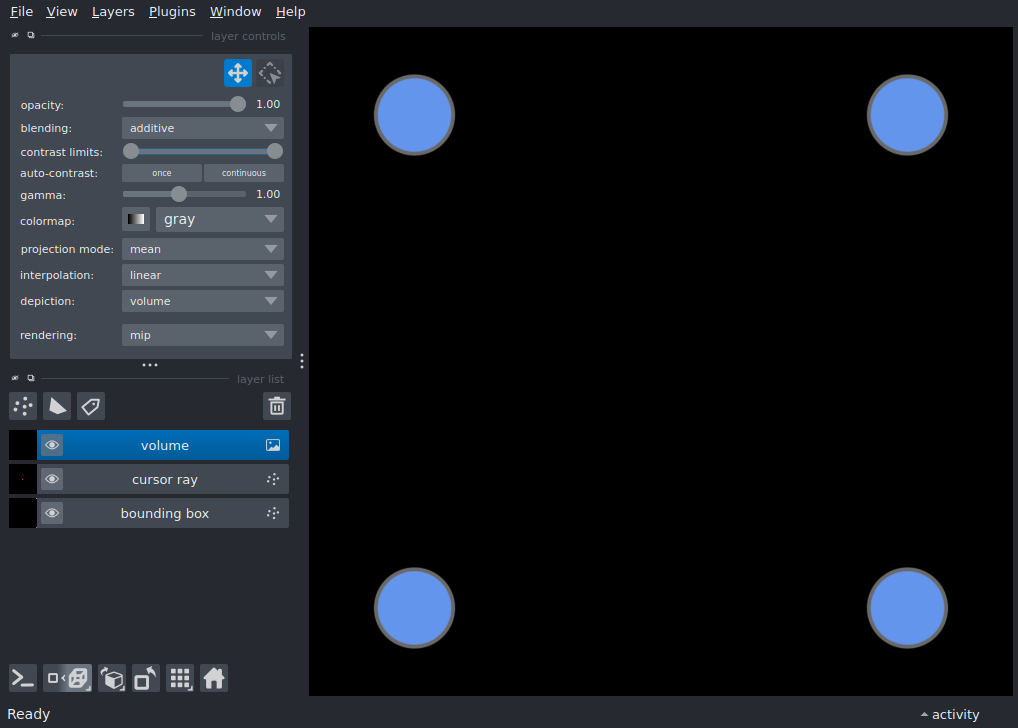Toggle 2D/3D view display mode
Image resolution: width=1018 pixels, height=728 pixels.
pos(68,679)
